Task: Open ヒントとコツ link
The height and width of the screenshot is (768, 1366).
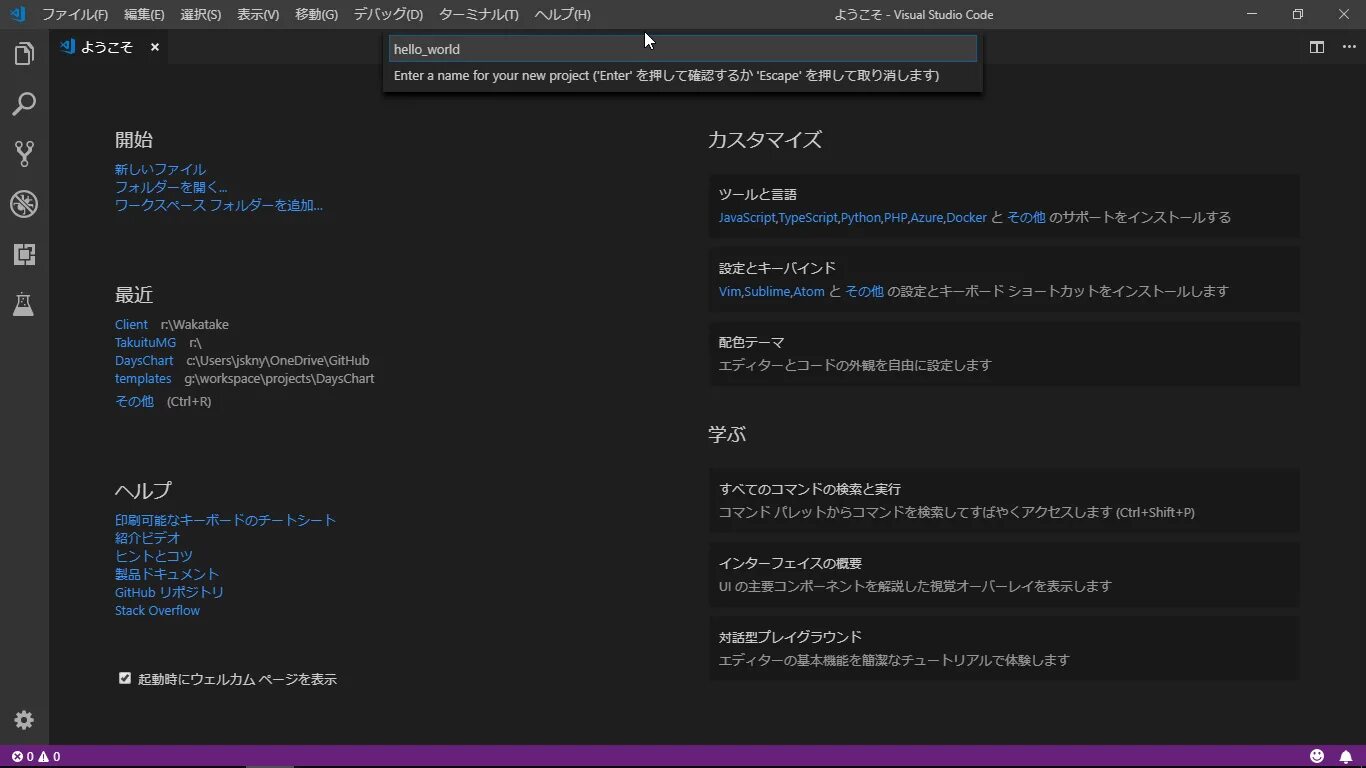Action: [154, 556]
